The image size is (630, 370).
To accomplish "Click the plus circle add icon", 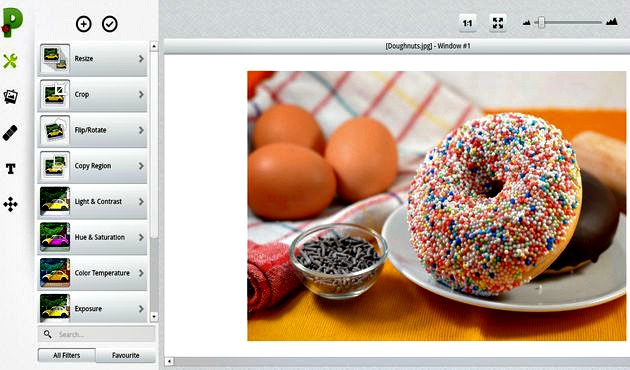I will click(x=84, y=24).
